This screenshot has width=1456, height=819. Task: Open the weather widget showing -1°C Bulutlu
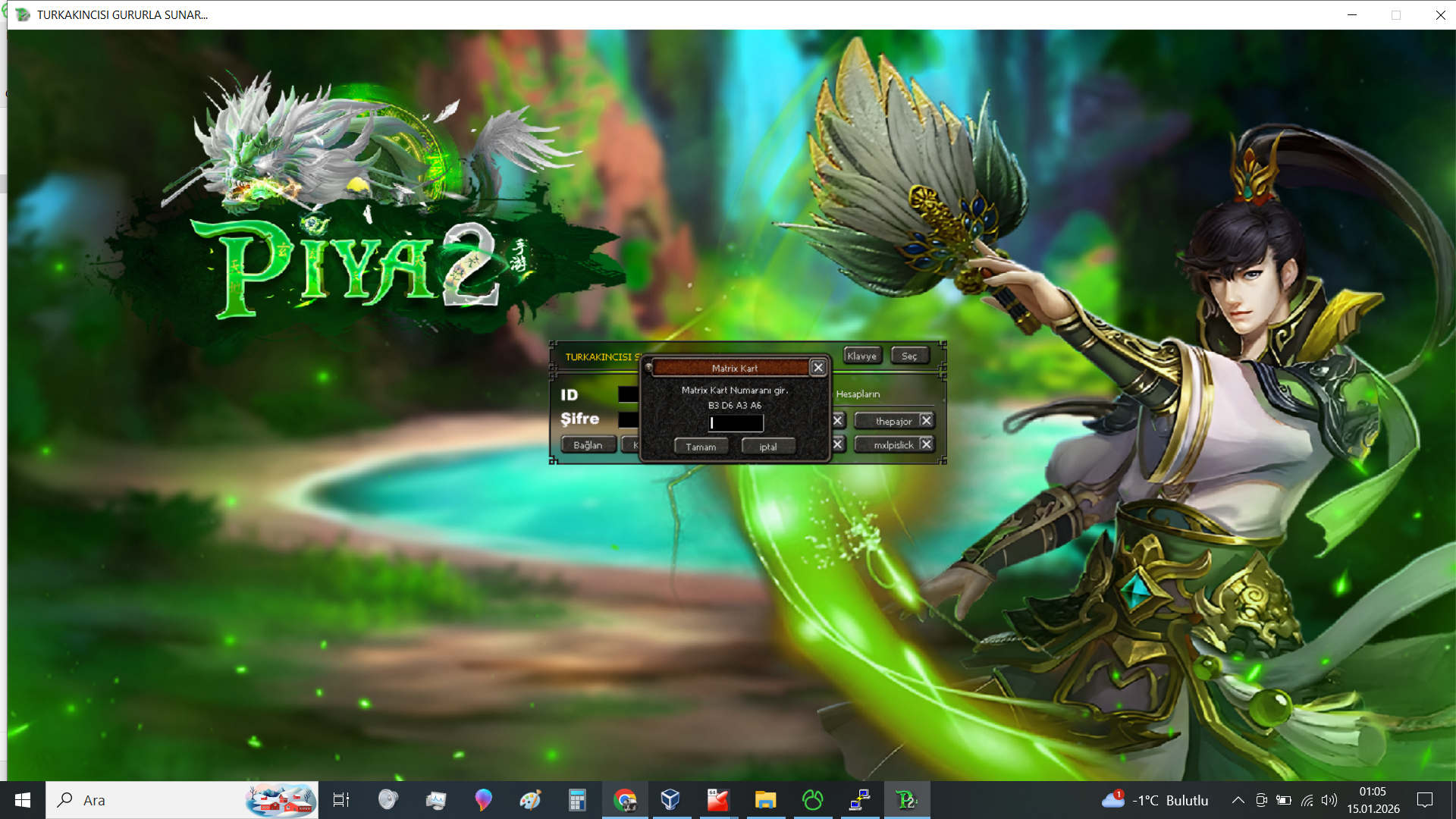point(1155,800)
